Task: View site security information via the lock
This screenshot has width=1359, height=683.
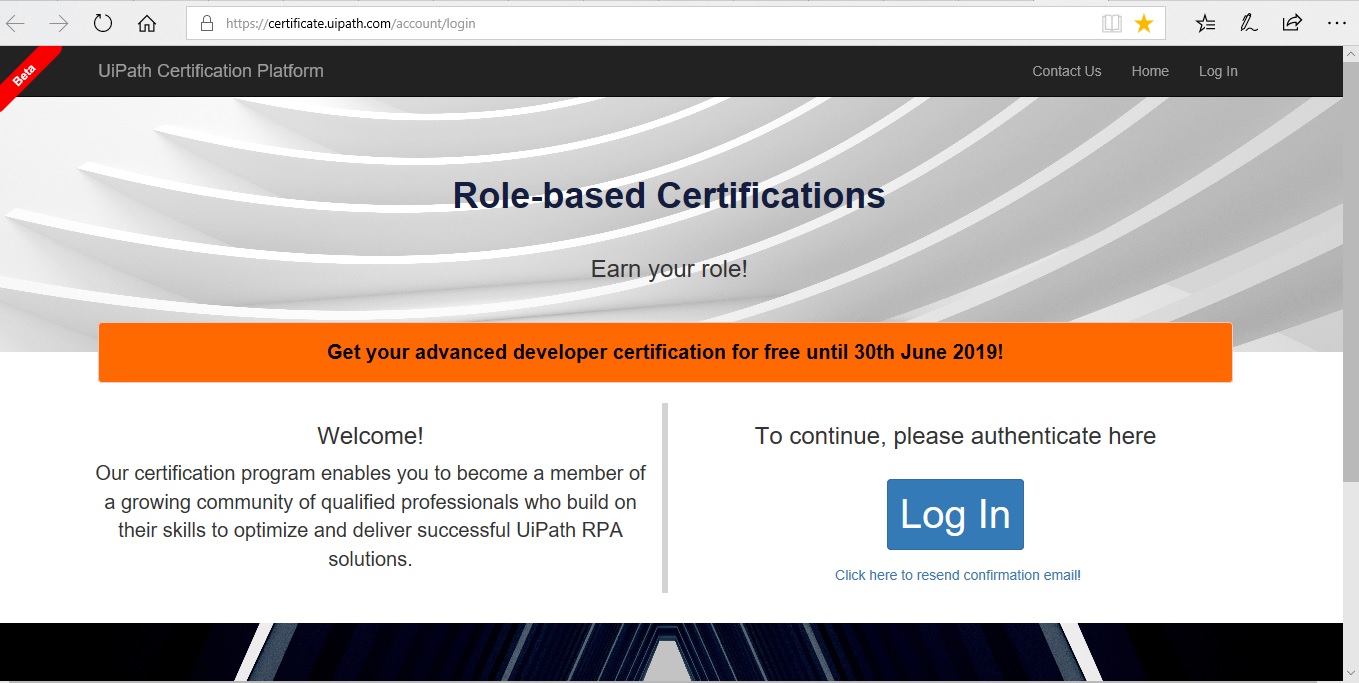Action: click(x=203, y=22)
